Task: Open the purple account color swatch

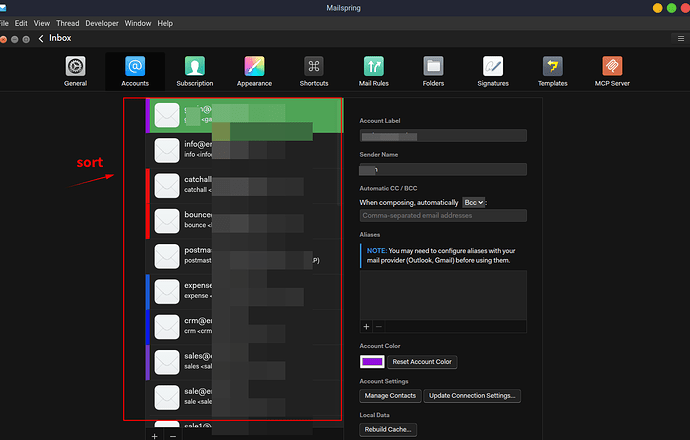Action: point(372,362)
